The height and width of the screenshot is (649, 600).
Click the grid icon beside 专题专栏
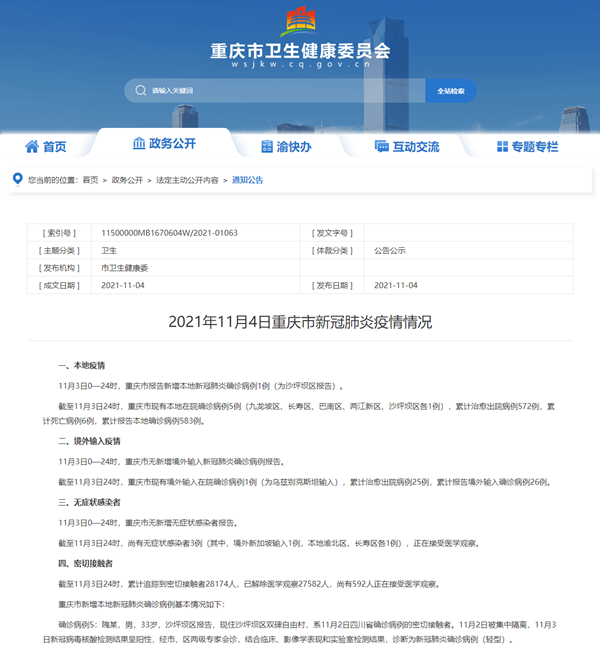pos(502,146)
